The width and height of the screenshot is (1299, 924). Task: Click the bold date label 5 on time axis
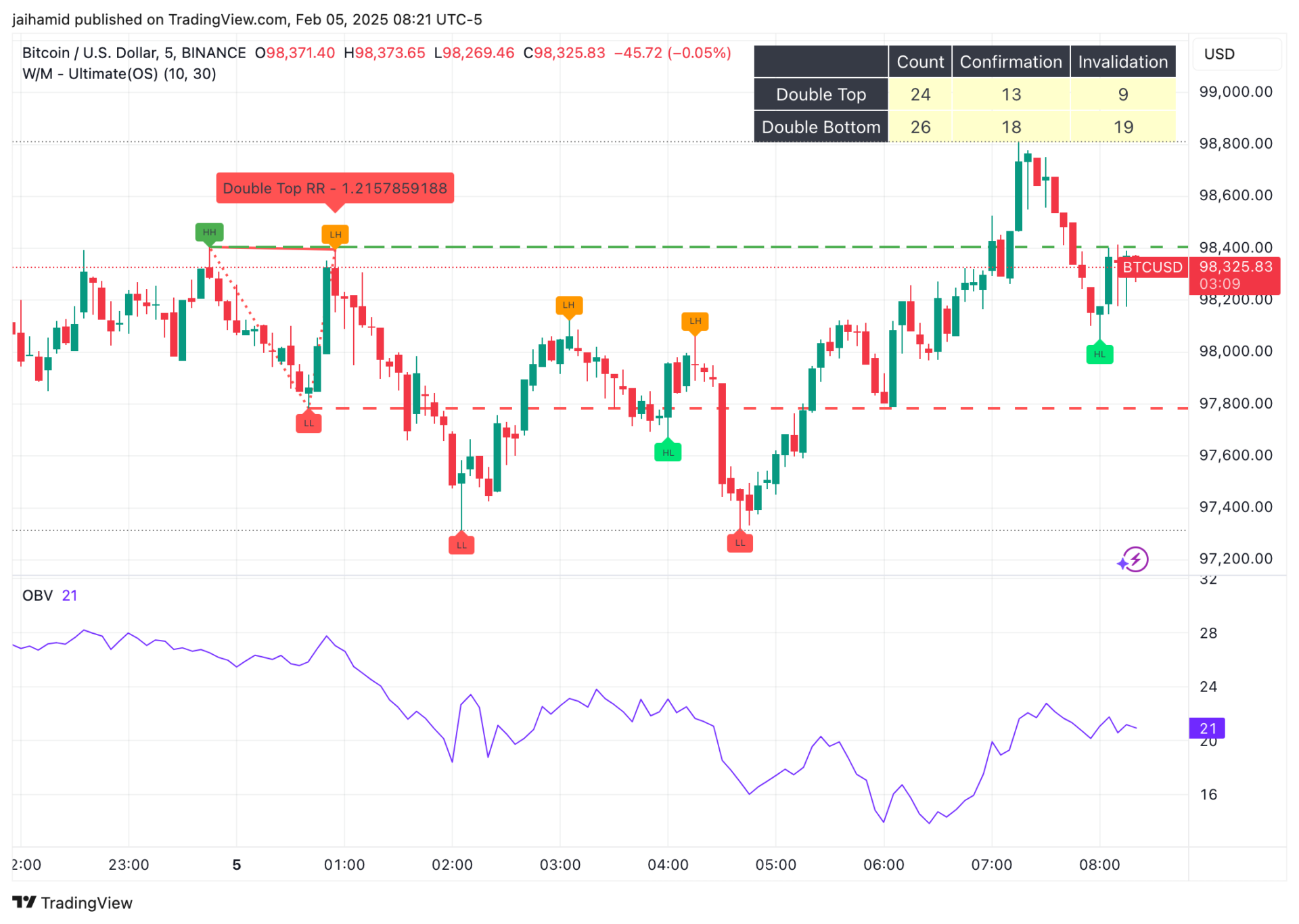[237, 864]
